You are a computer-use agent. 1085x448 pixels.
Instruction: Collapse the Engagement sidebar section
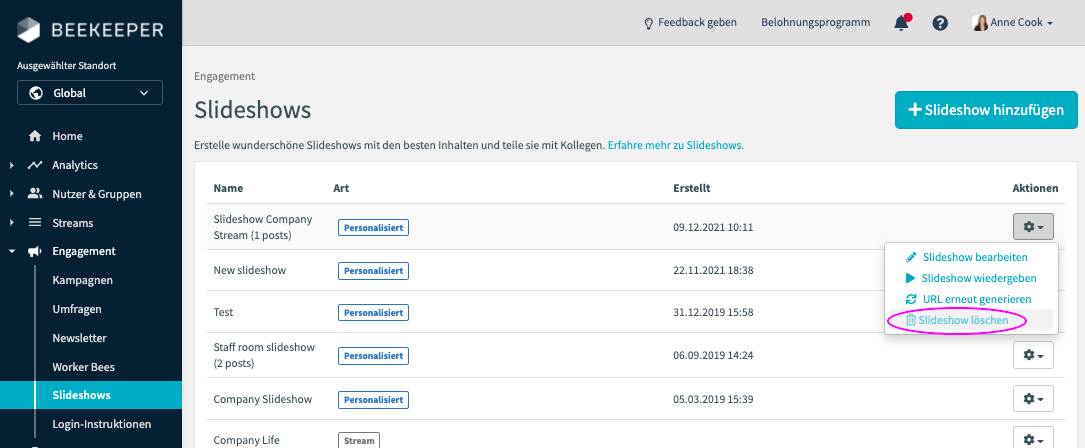(11, 252)
